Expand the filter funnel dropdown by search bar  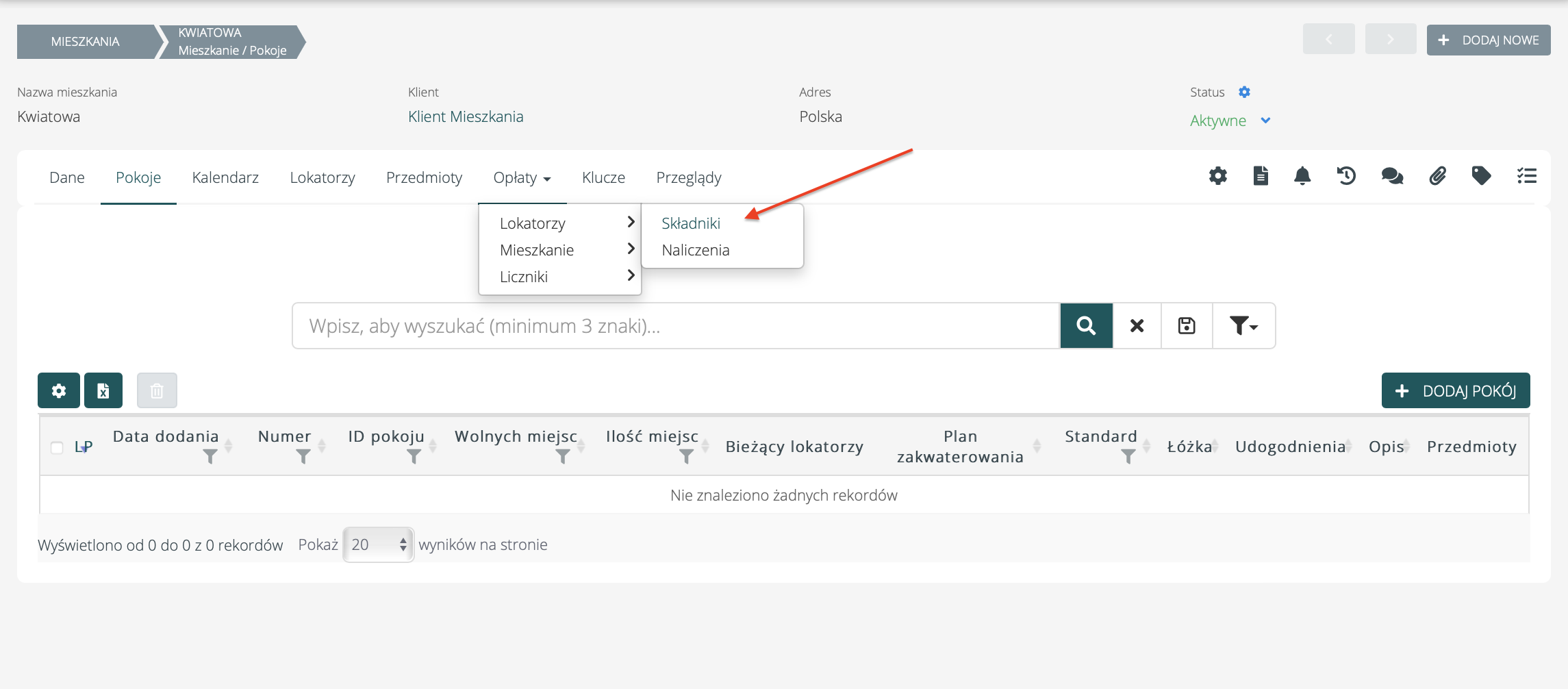(x=1243, y=326)
